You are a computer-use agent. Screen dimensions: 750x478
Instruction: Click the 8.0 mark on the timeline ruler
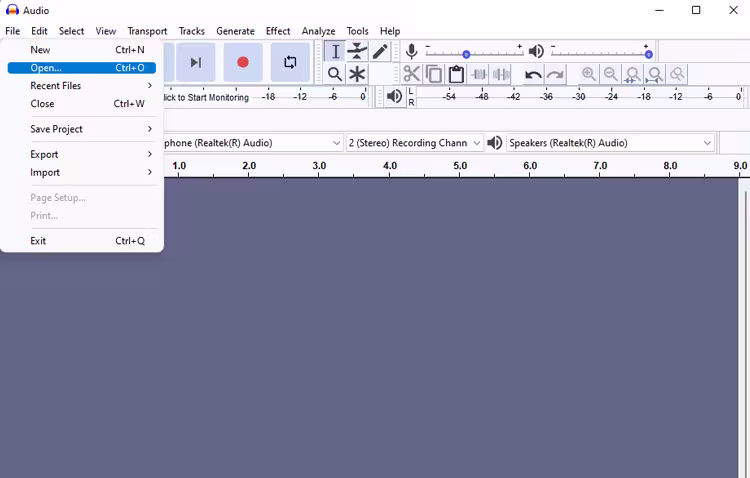(670, 166)
